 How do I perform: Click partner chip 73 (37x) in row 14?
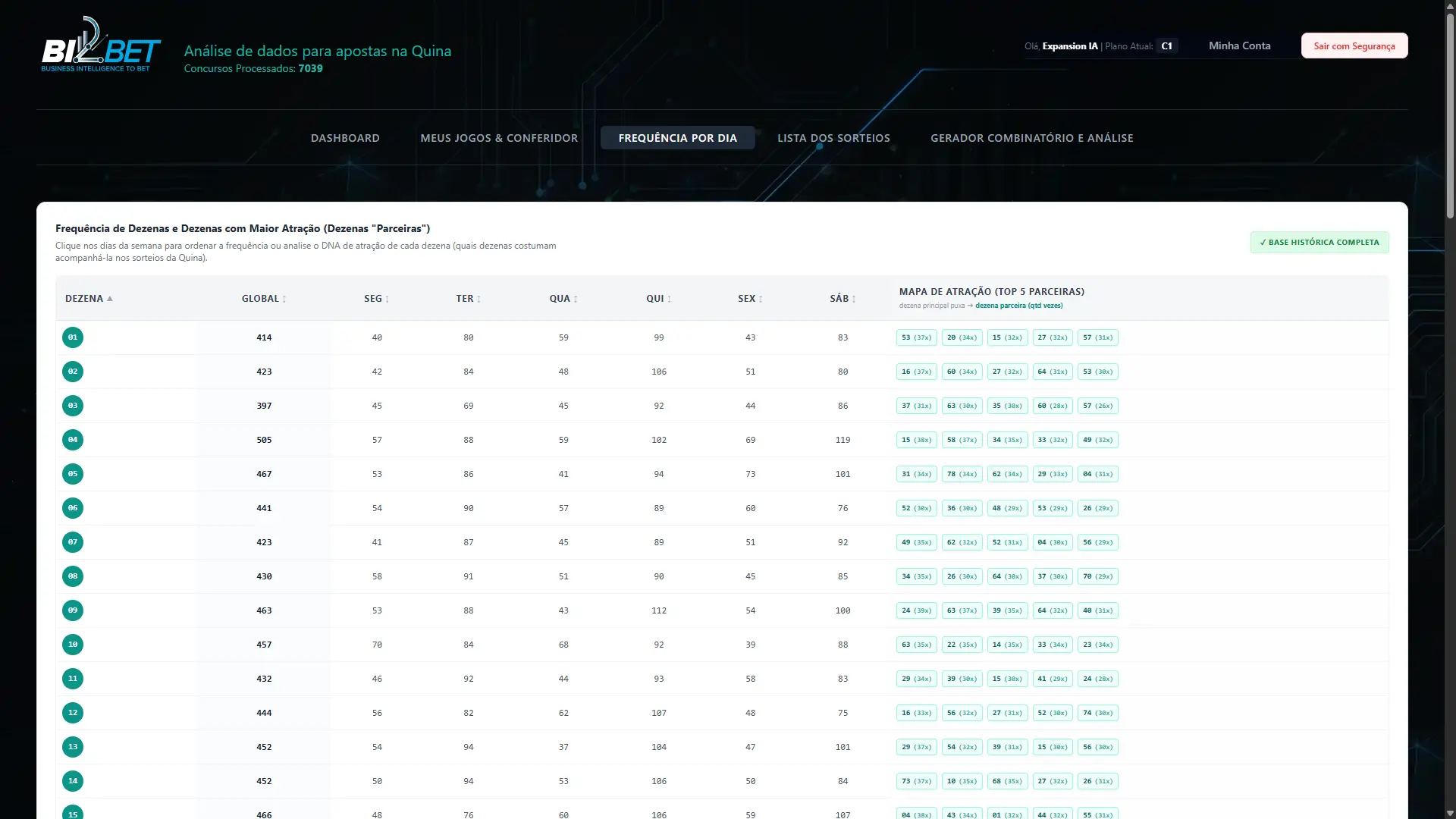point(916,781)
